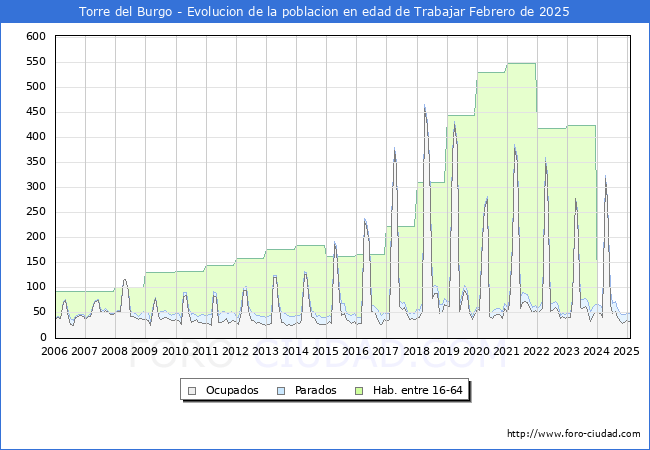
Task: Click the 2008 x-axis label
Action: (x=114, y=351)
